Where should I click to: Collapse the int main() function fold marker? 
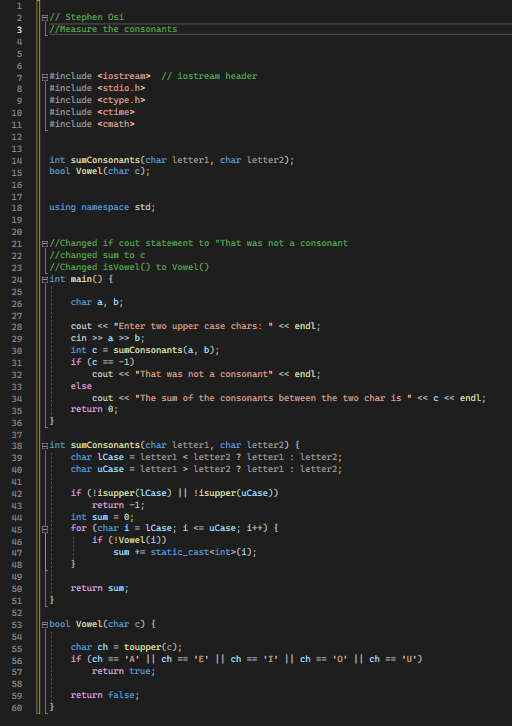coord(45,280)
